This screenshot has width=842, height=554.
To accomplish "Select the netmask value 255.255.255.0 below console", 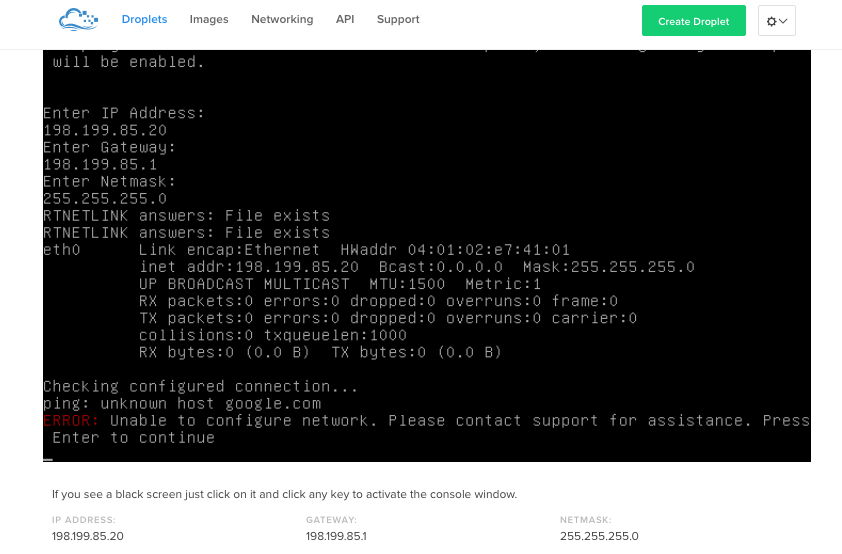I will point(599,536).
